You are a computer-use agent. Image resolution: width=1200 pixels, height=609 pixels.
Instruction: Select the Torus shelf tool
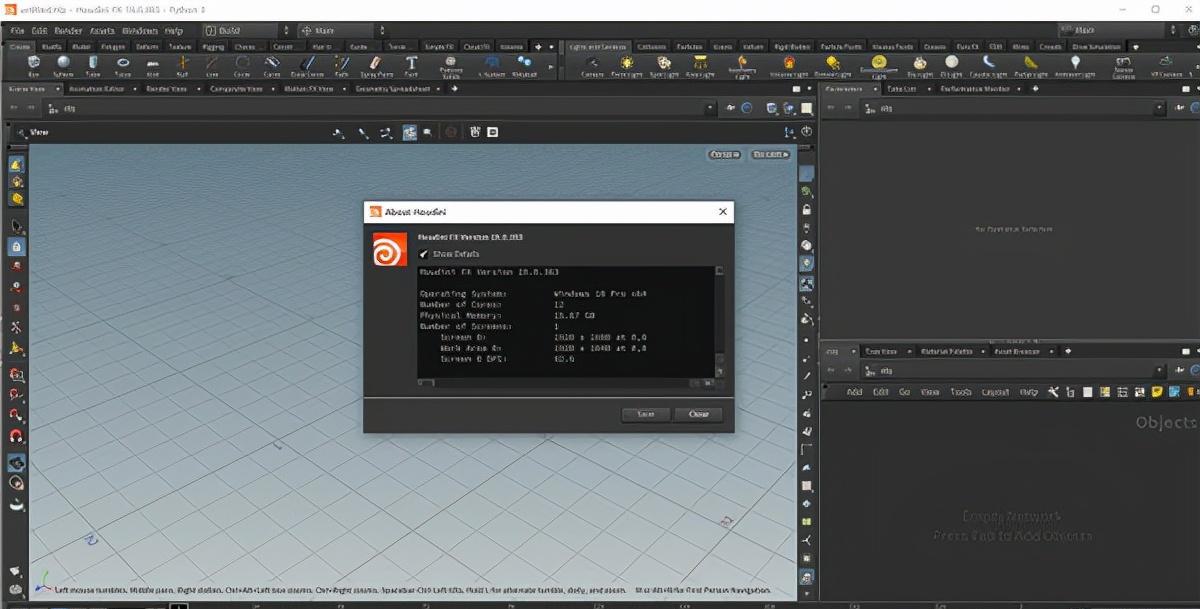click(123, 66)
